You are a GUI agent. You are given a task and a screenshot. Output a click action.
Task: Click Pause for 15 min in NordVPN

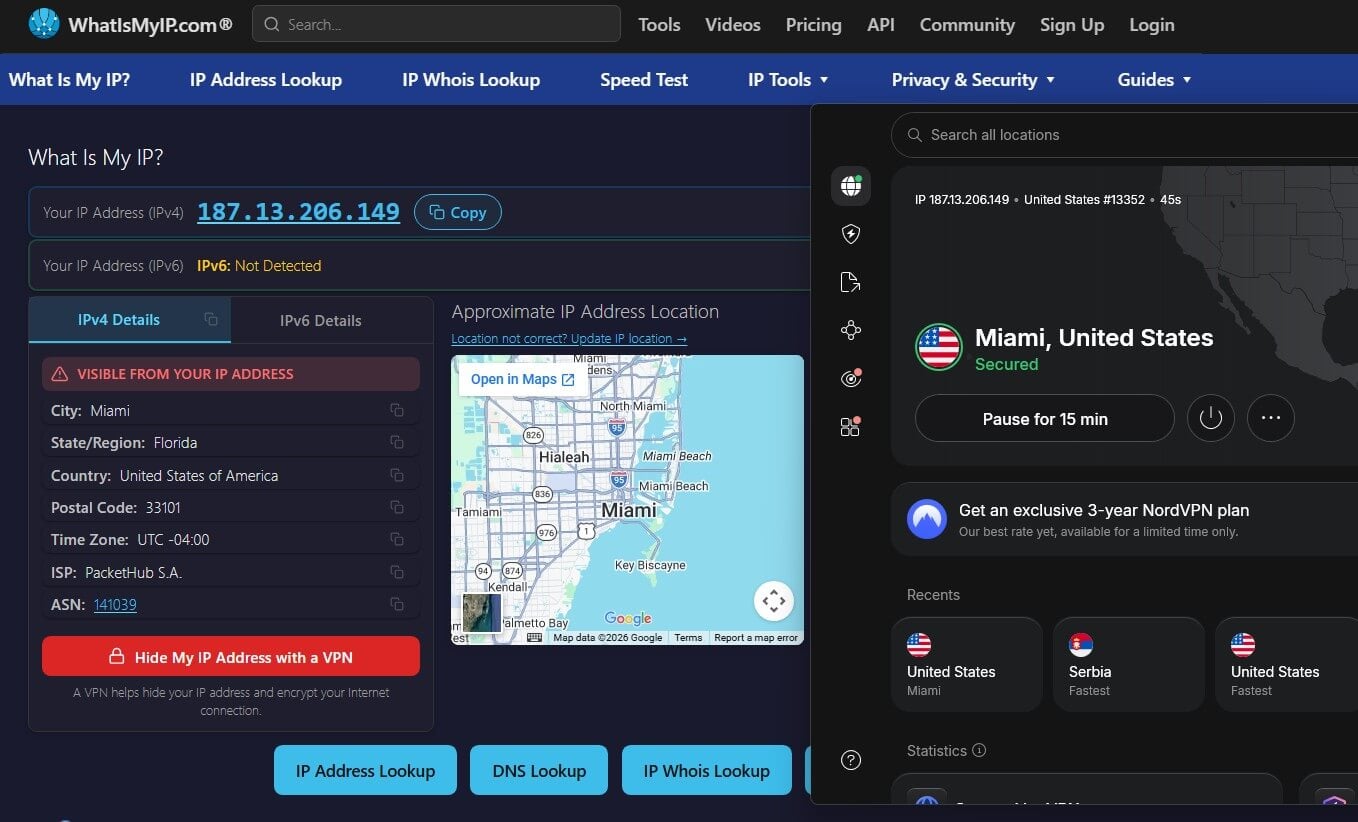pos(1045,418)
